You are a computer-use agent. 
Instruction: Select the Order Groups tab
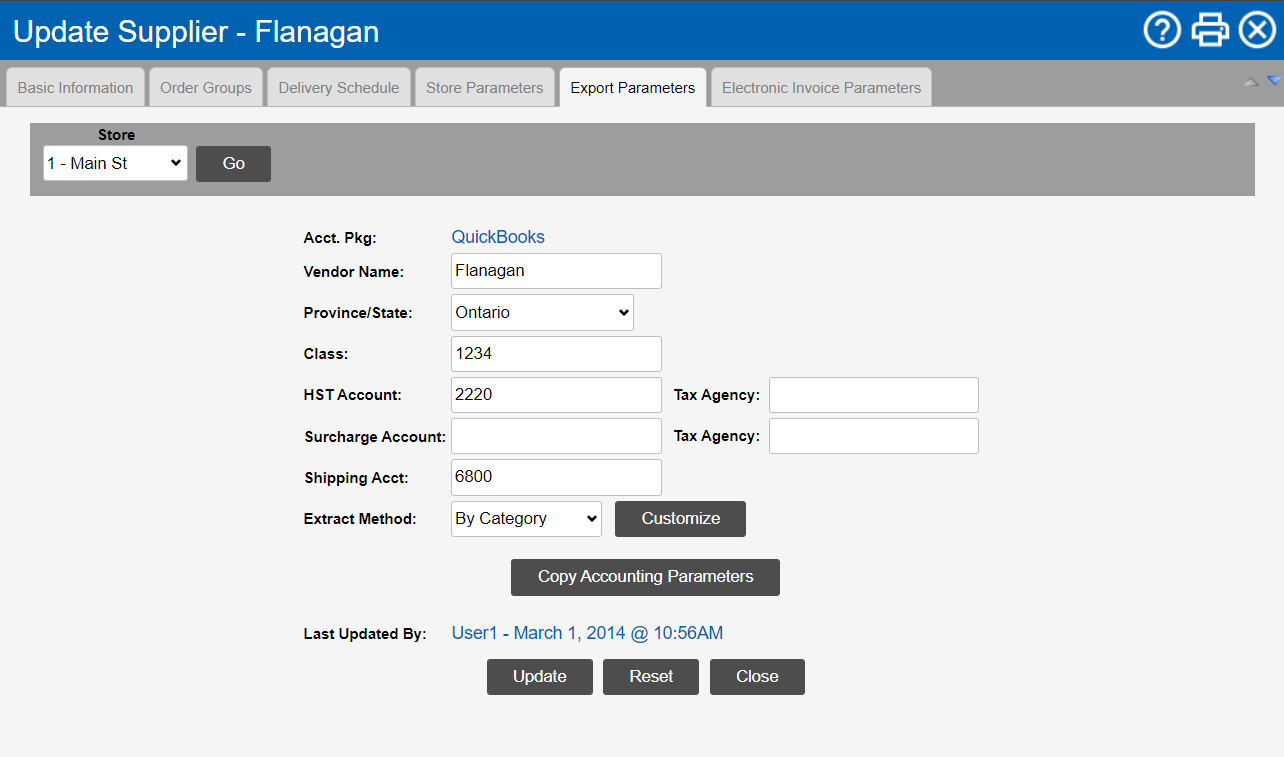click(x=206, y=88)
